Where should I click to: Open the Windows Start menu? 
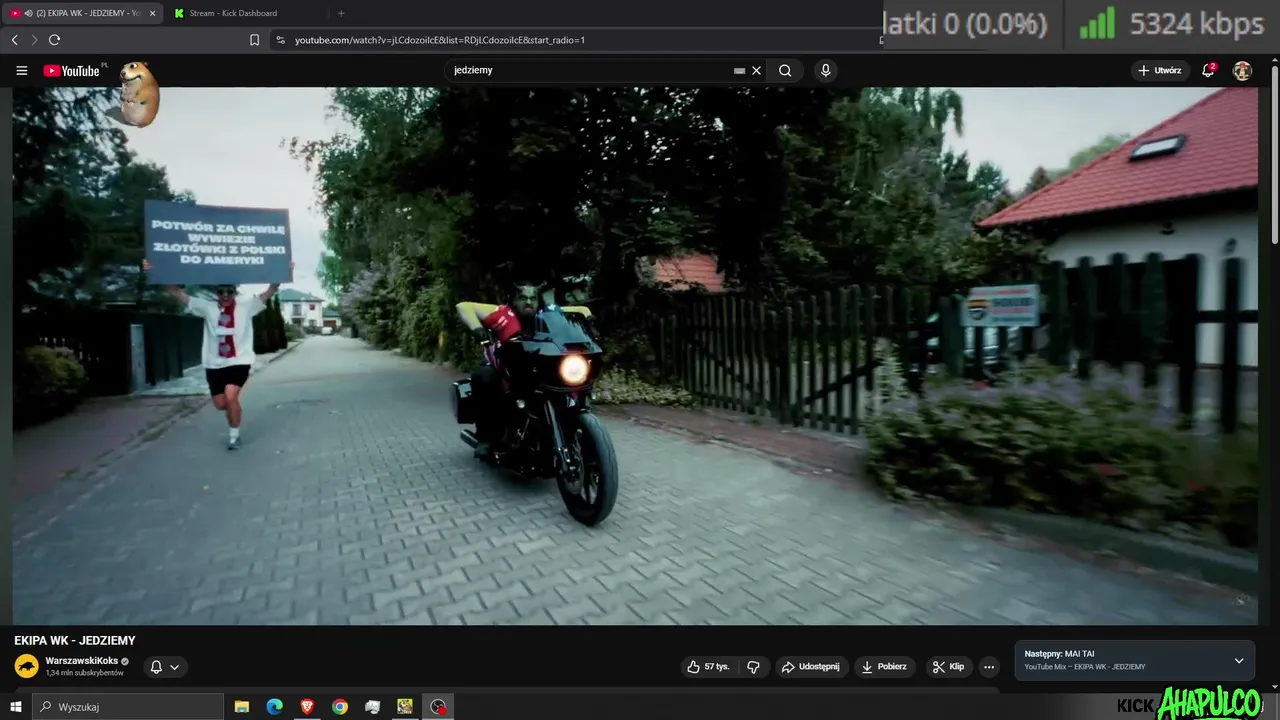(15, 707)
